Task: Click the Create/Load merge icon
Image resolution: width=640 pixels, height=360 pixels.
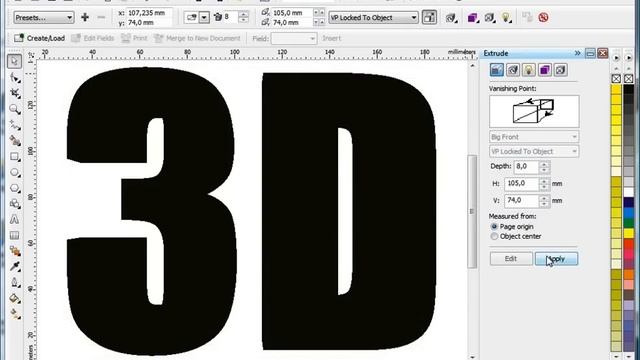Action: (18, 38)
